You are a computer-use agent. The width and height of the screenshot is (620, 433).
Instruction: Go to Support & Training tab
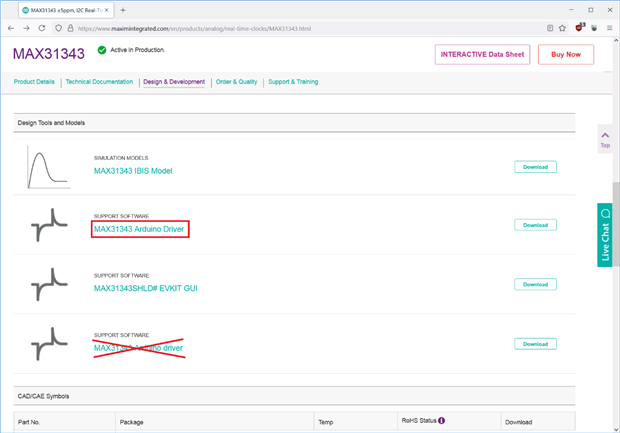click(x=293, y=82)
